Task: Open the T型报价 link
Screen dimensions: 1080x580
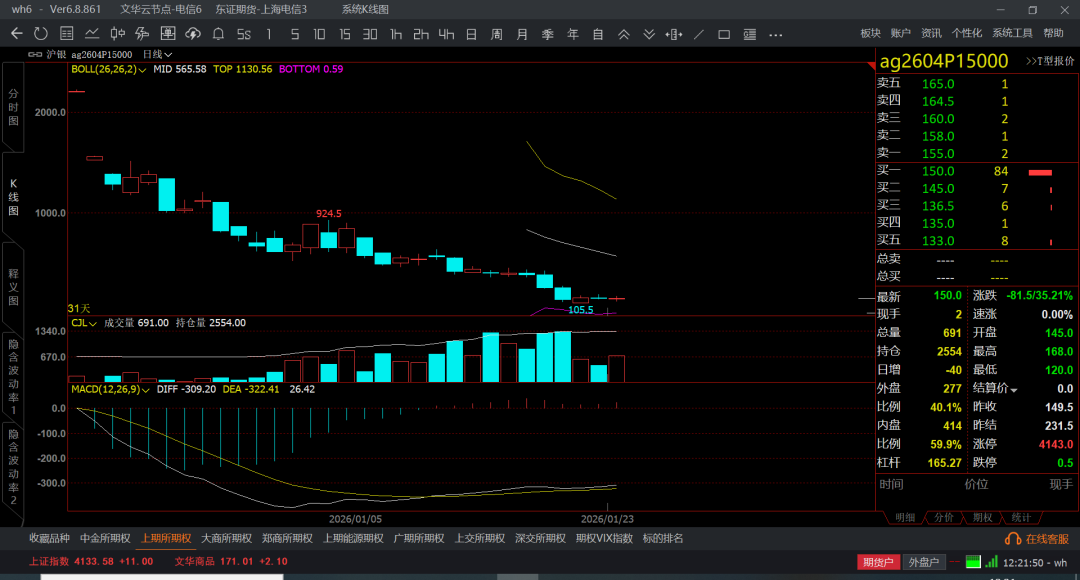Action: click(x=1049, y=62)
